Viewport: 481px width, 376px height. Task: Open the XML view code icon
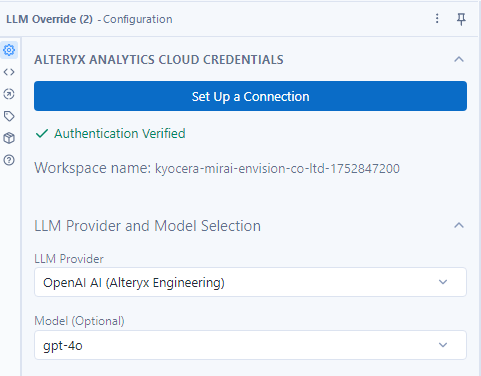tap(9, 72)
